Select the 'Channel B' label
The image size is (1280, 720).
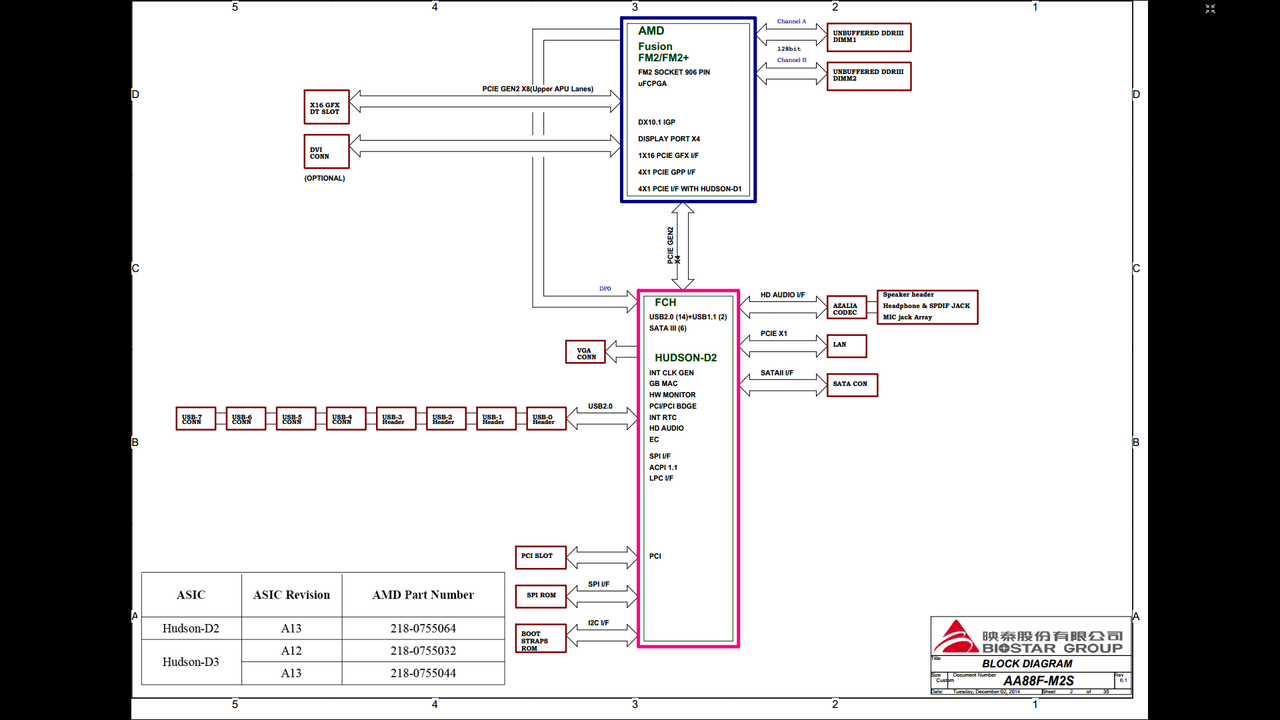tap(791, 60)
